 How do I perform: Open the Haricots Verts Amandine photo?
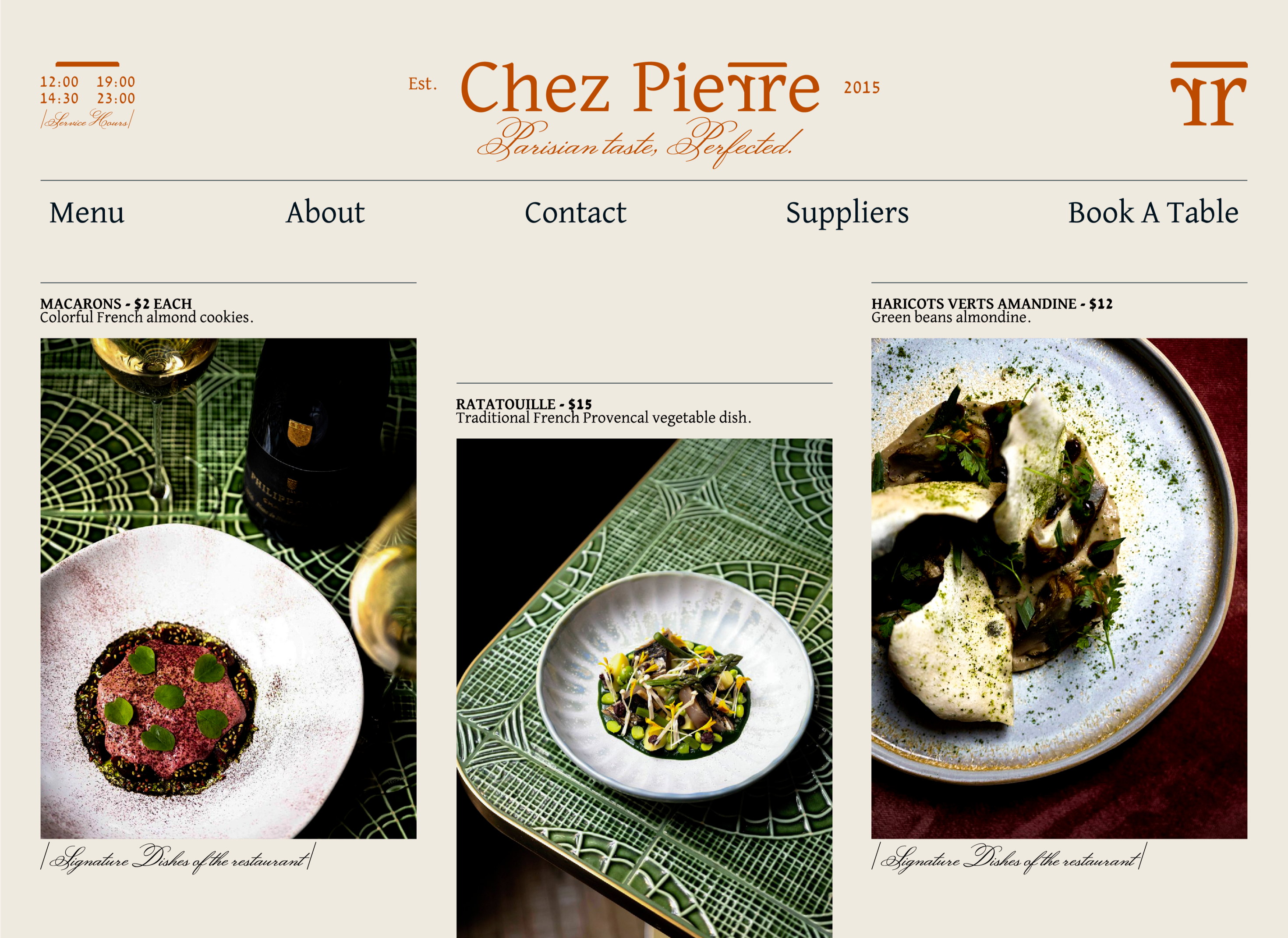1059,588
